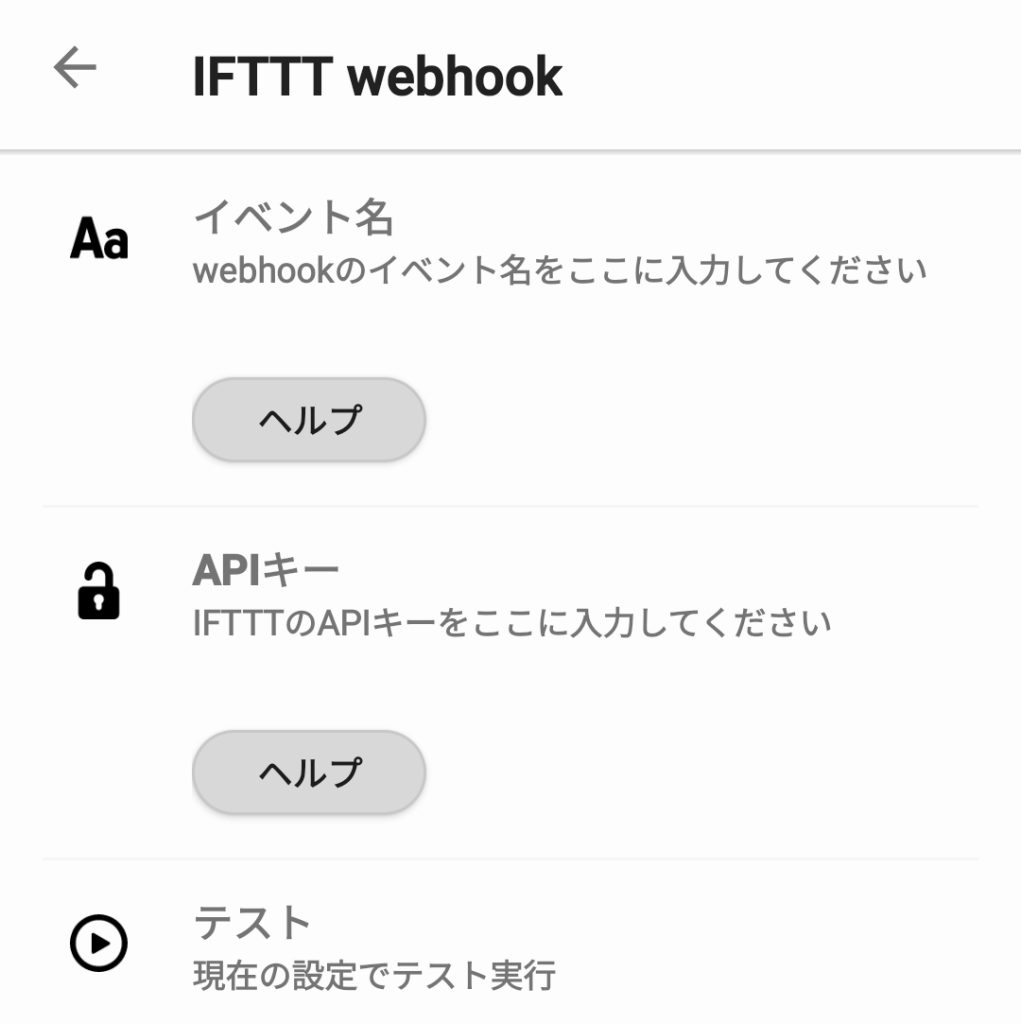Click the Aa text icon for event name
The height and width of the screenshot is (1024, 1021).
99,242
